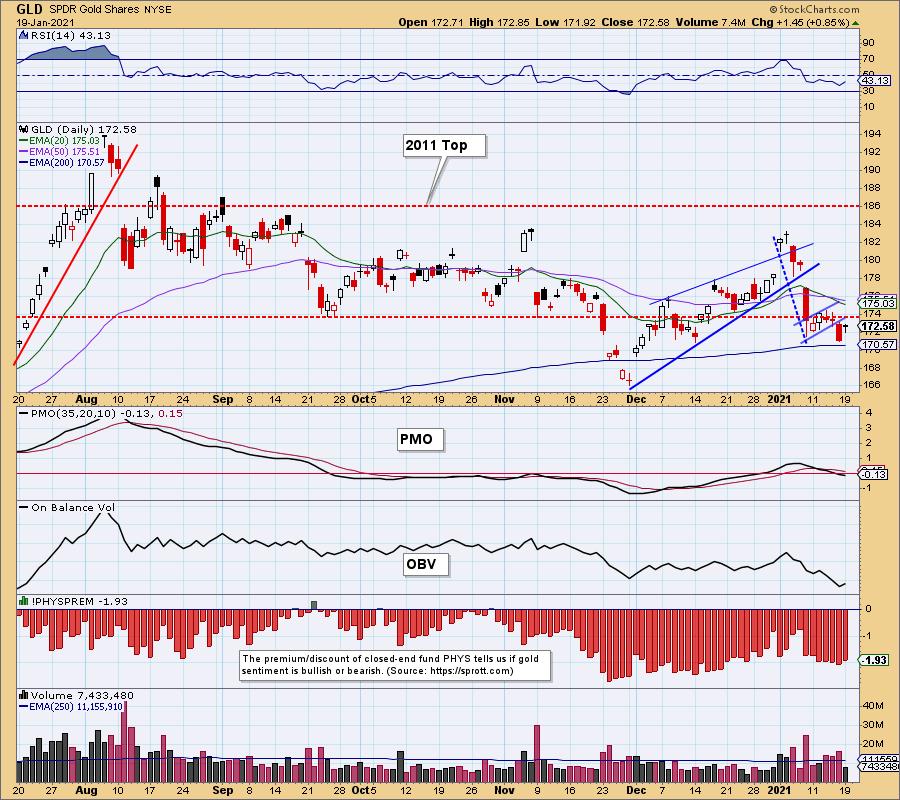Click the 43.13 RSI value tag

(x=875, y=81)
